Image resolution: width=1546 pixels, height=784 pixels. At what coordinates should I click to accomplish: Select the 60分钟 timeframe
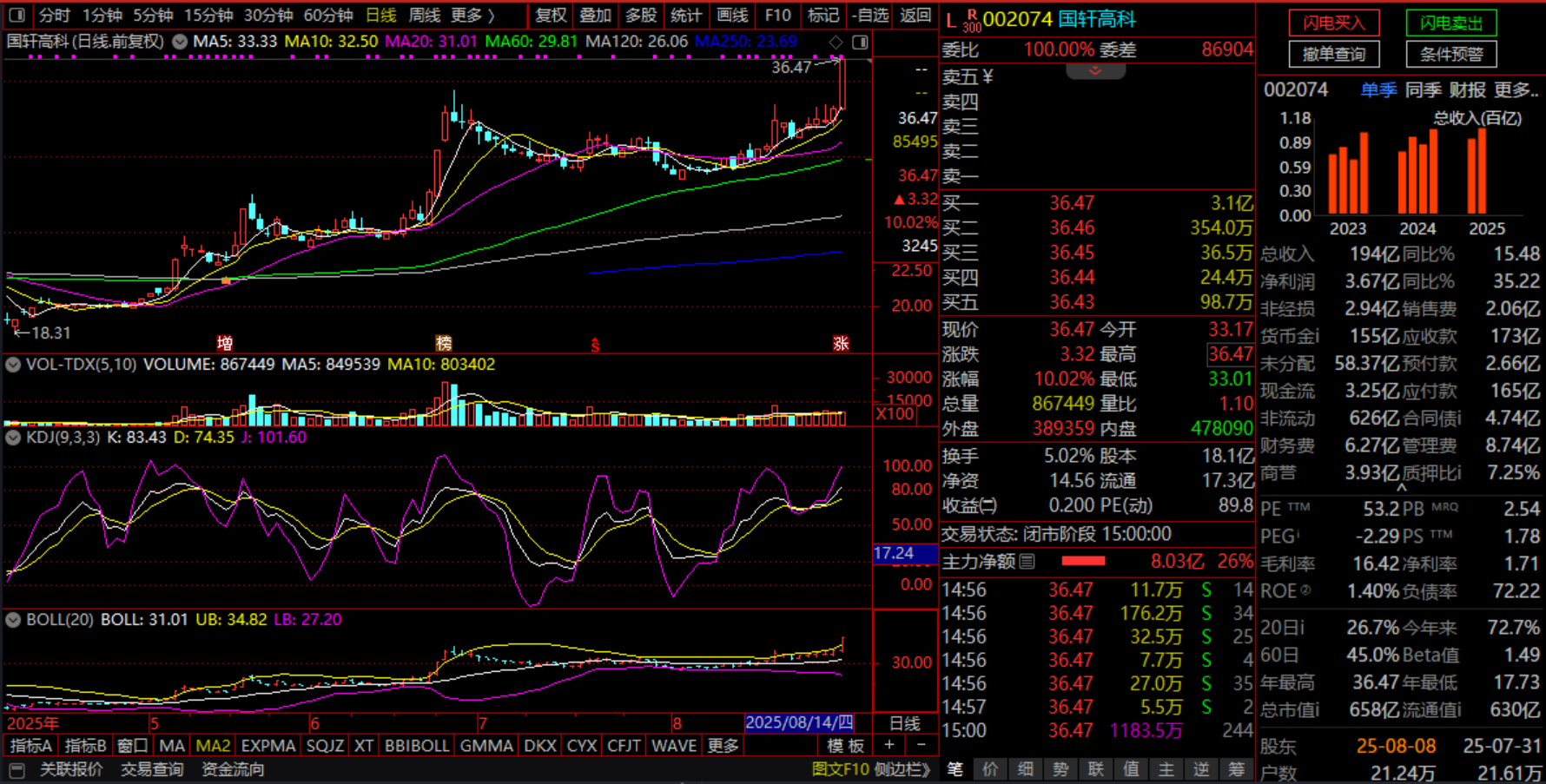328,15
